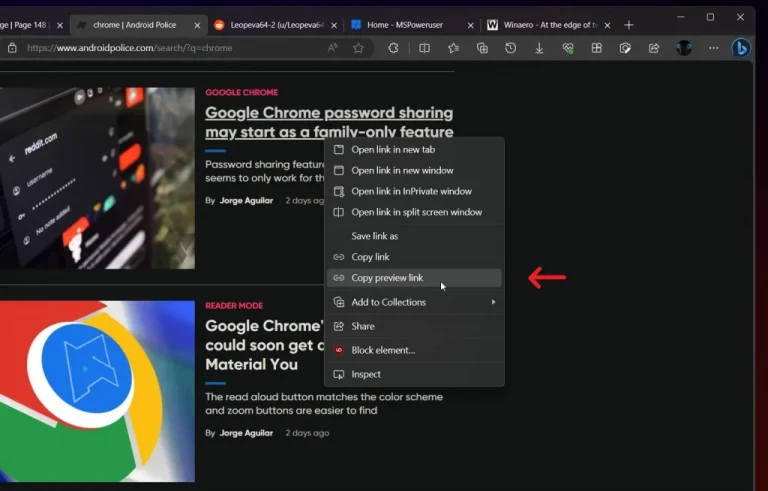Click Block element... in context menu

[383, 350]
